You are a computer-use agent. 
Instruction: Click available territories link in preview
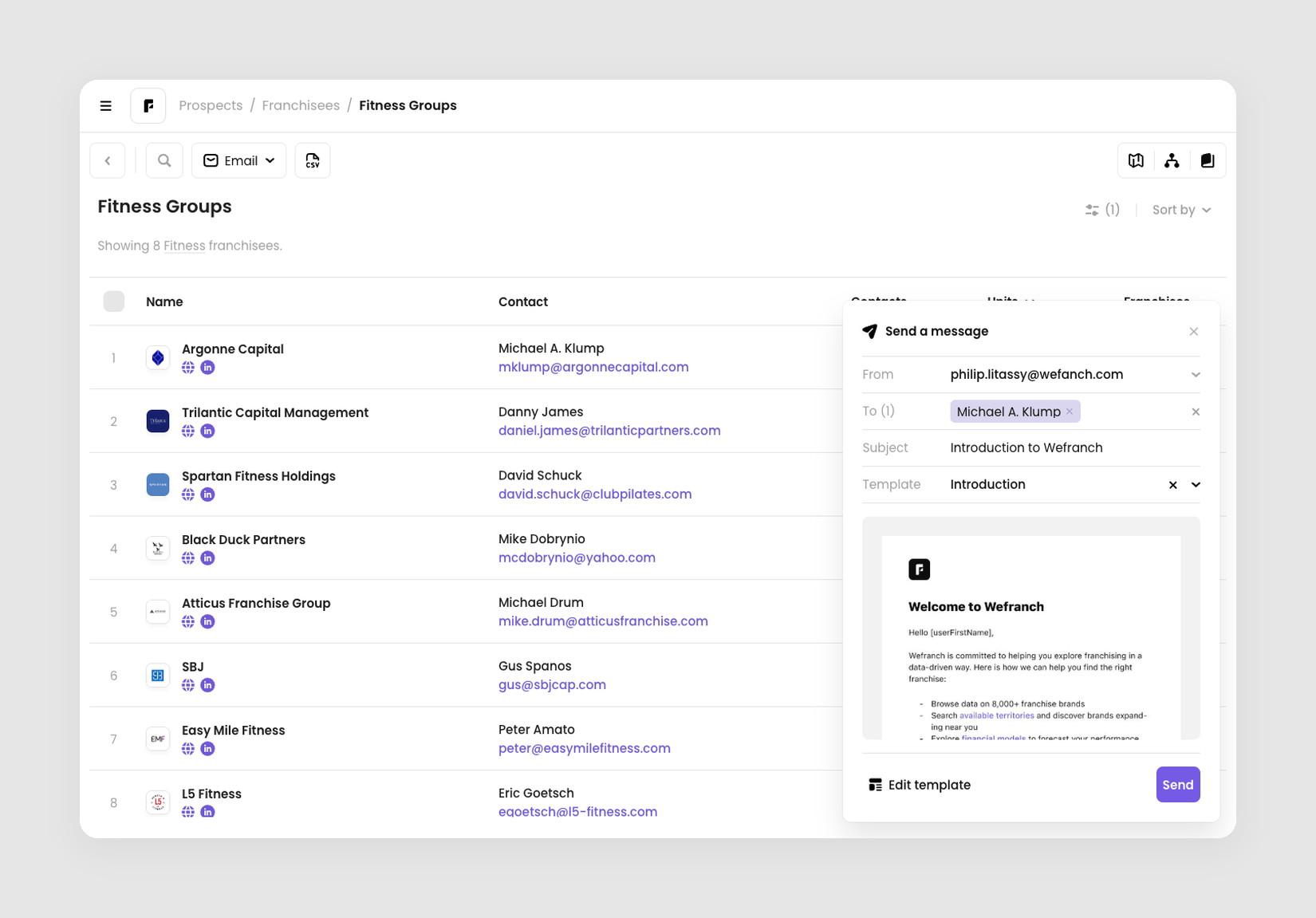point(996,715)
